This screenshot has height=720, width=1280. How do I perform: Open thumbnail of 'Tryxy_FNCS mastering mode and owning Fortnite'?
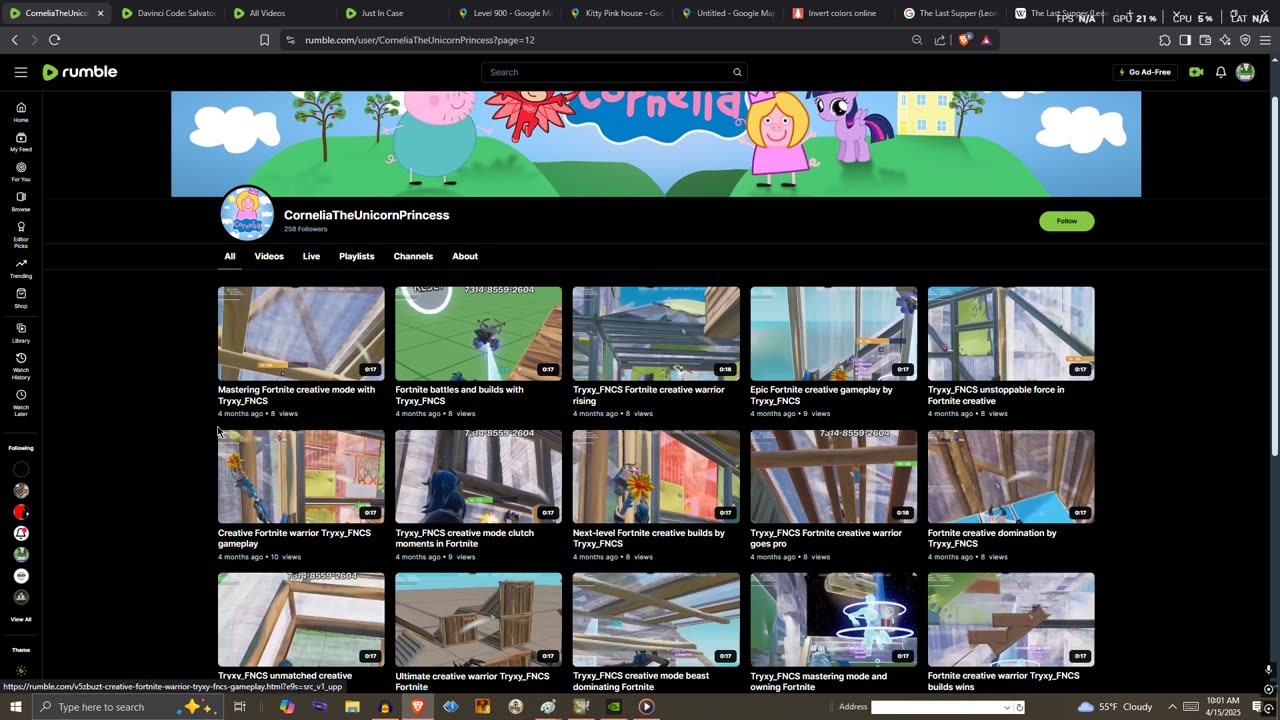click(834, 620)
